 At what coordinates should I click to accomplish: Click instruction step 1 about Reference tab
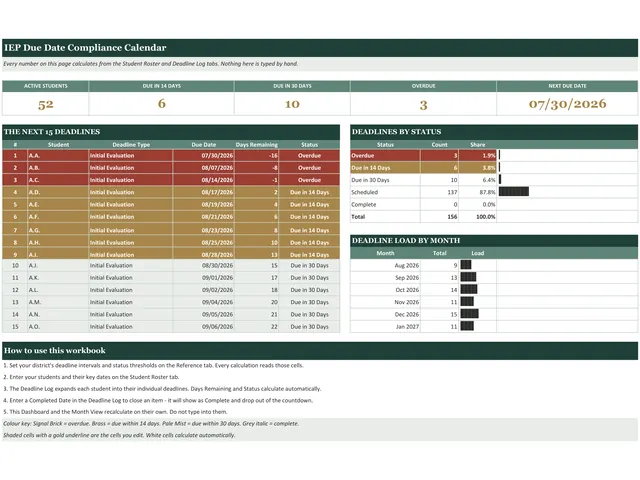tap(153, 365)
